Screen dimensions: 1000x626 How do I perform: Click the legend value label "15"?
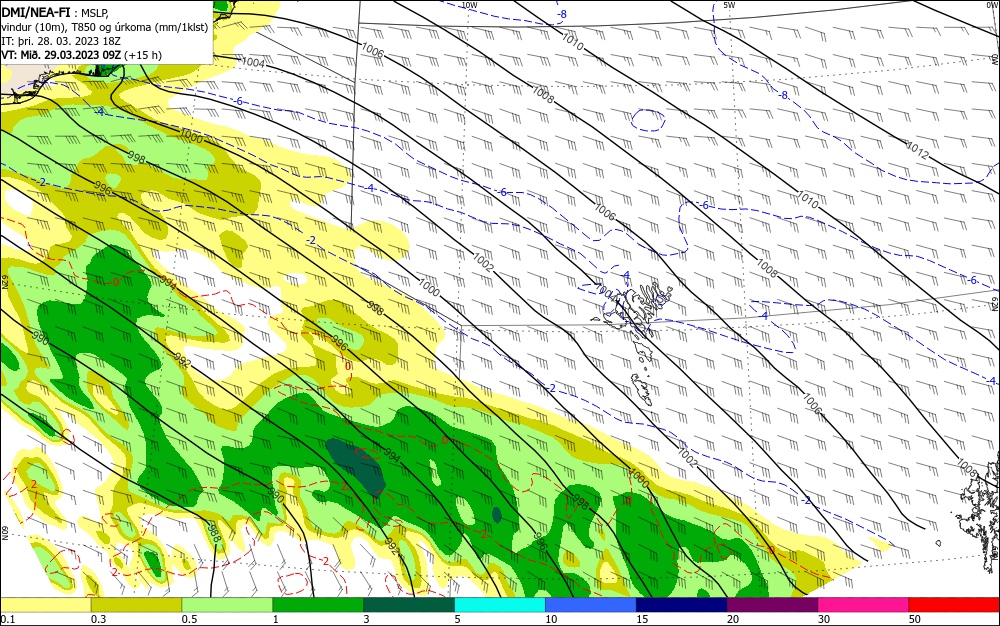point(642,619)
